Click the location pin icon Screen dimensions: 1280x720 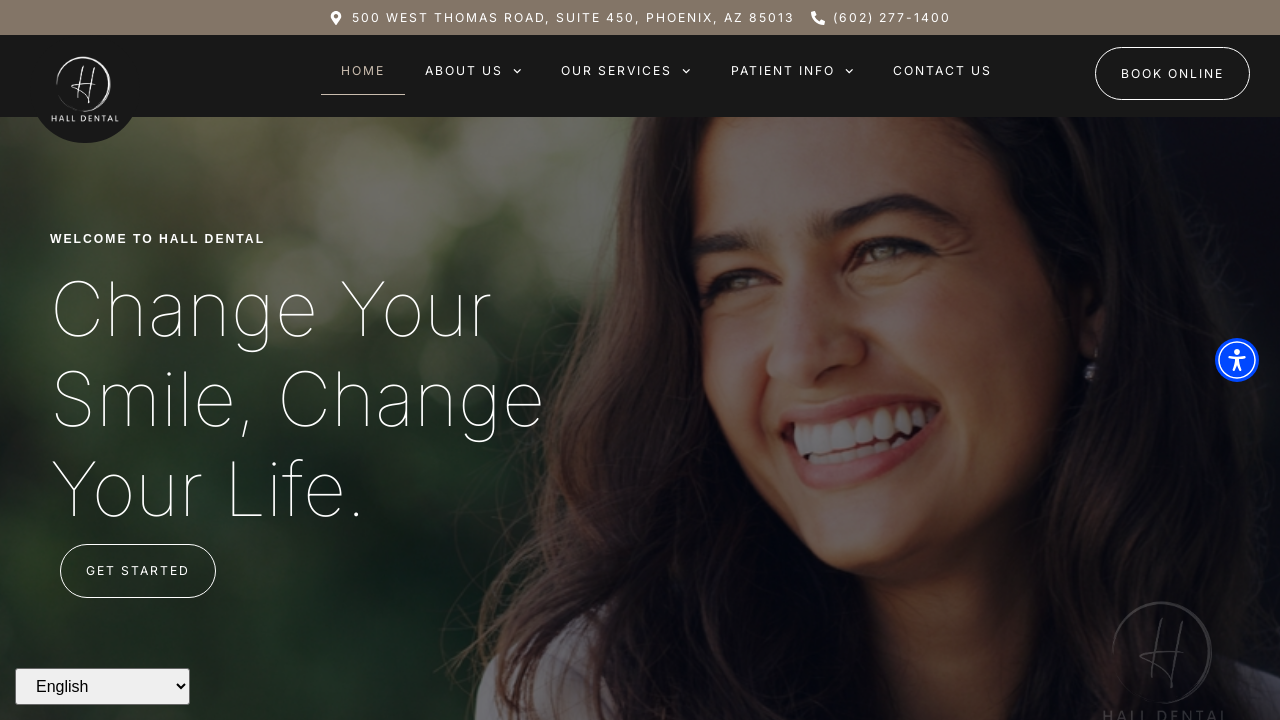336,18
